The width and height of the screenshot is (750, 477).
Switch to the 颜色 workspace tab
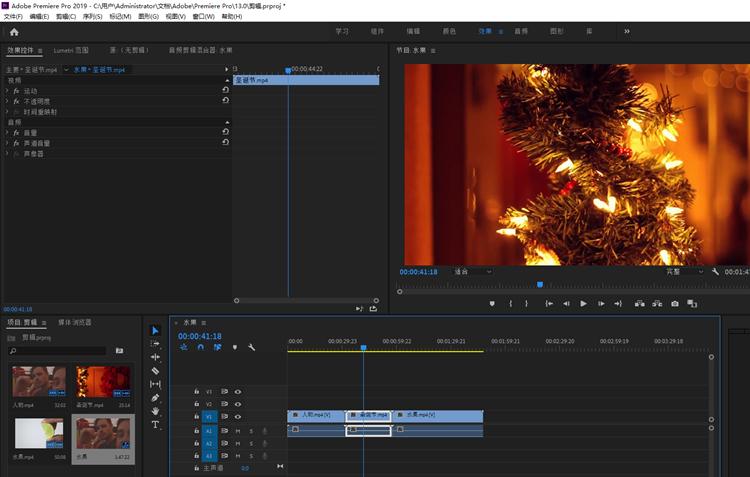tap(449, 31)
